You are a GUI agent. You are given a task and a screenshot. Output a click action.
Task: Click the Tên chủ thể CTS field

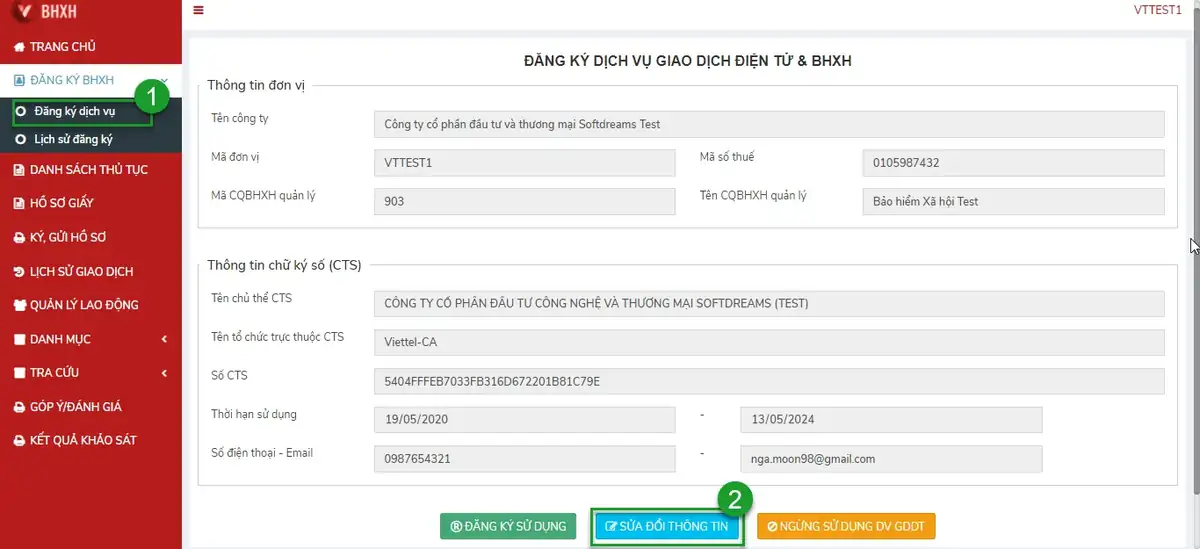769,303
